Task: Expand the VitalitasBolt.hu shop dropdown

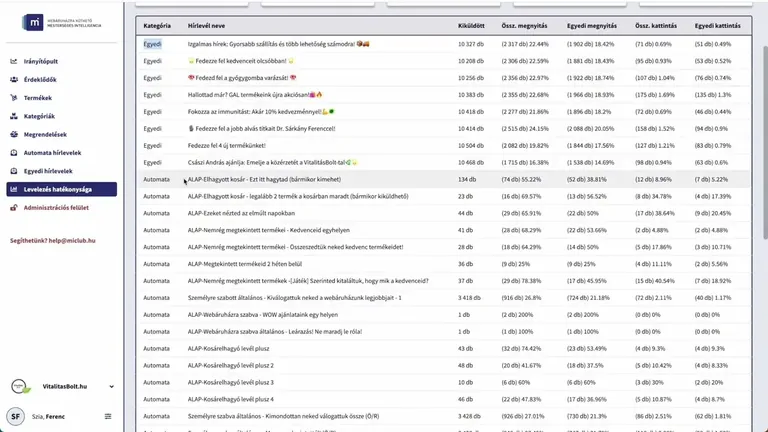Action: [x=111, y=386]
